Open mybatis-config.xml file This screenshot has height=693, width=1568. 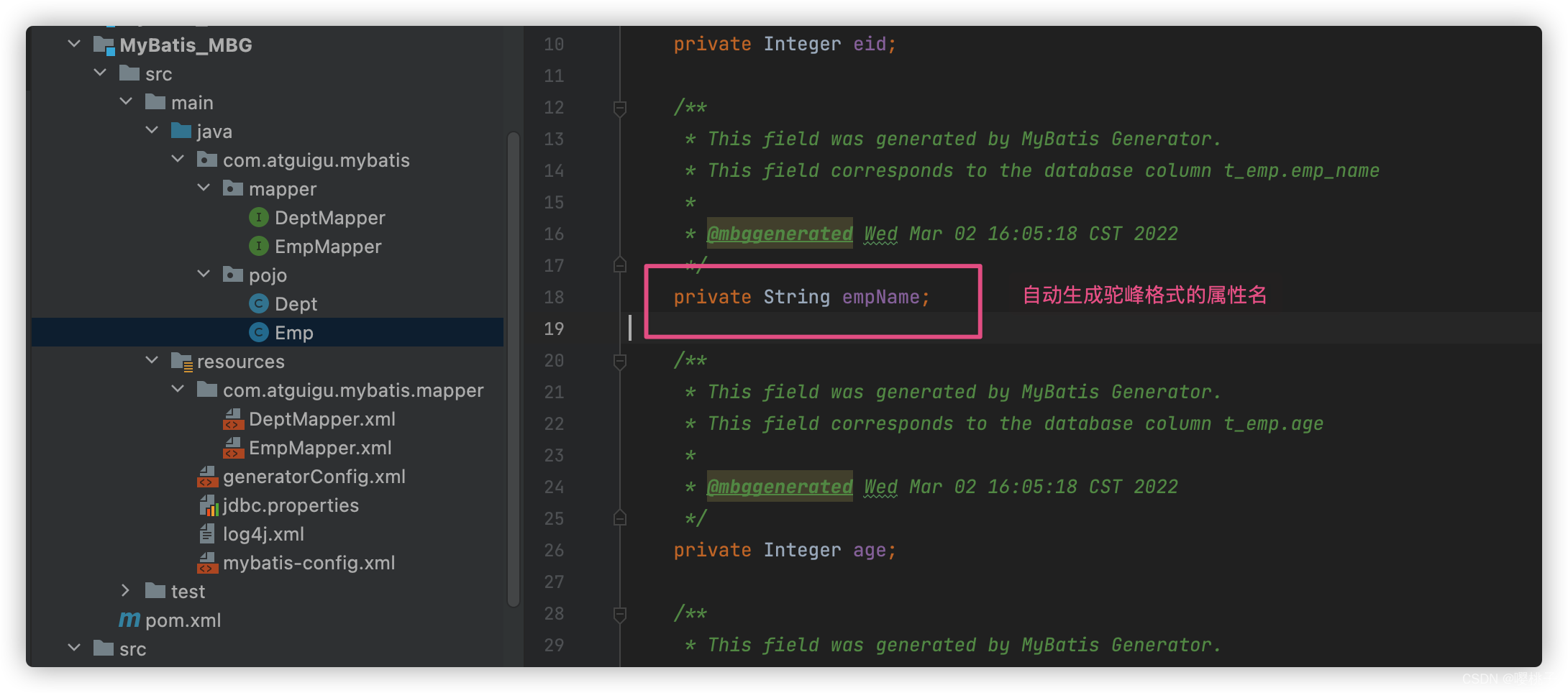309,563
